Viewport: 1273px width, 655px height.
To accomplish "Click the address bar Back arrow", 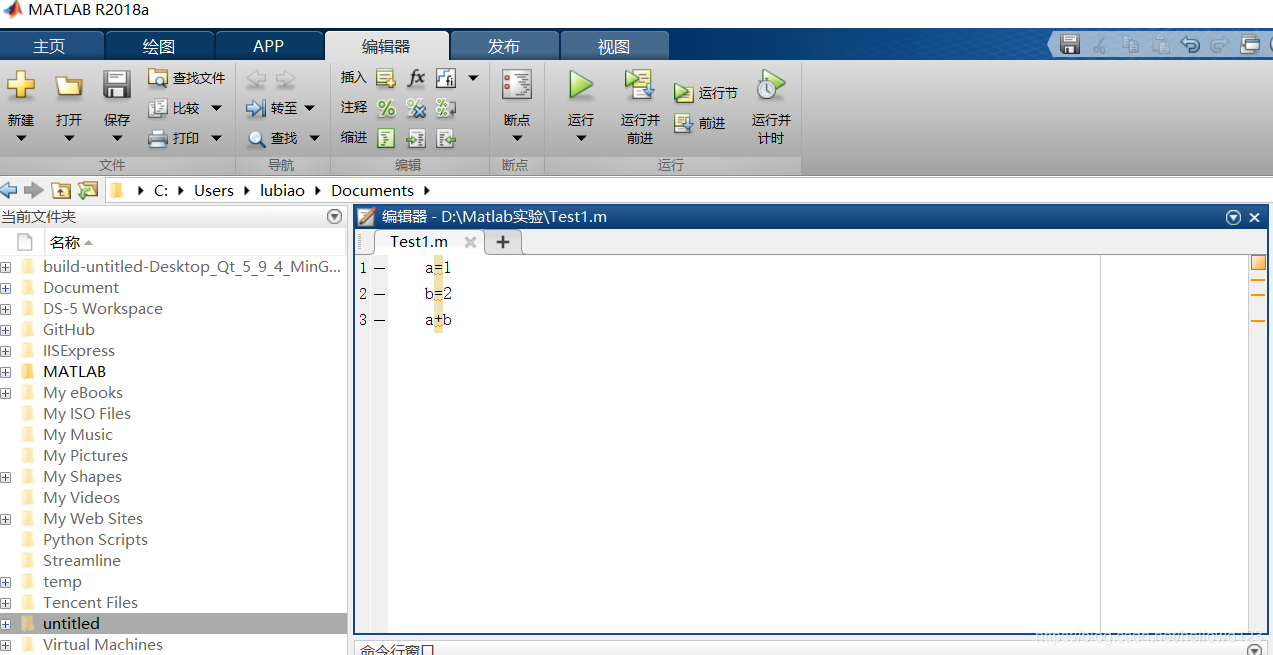I will [9, 190].
